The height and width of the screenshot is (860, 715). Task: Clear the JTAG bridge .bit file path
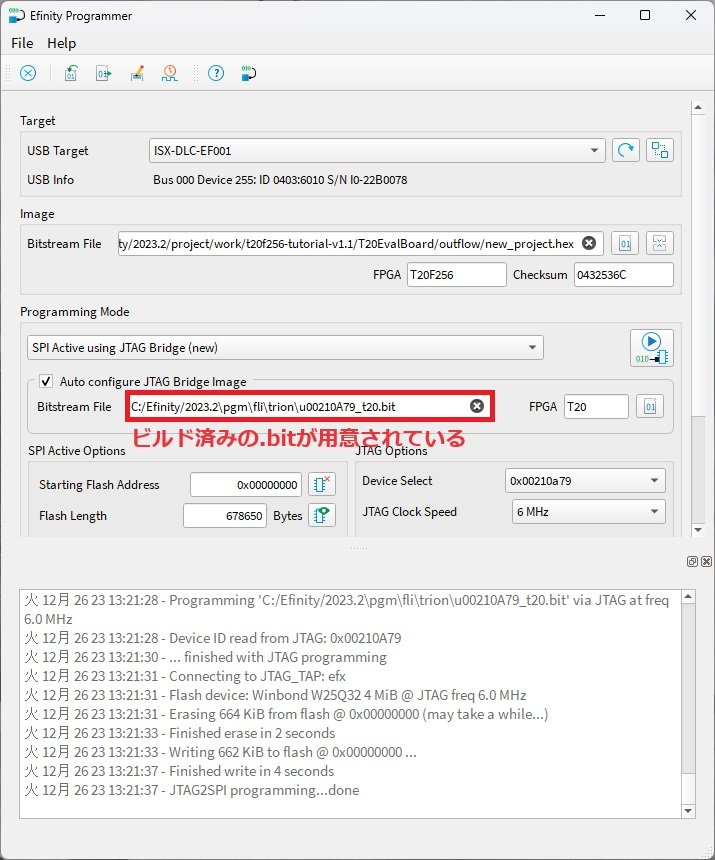[x=477, y=406]
